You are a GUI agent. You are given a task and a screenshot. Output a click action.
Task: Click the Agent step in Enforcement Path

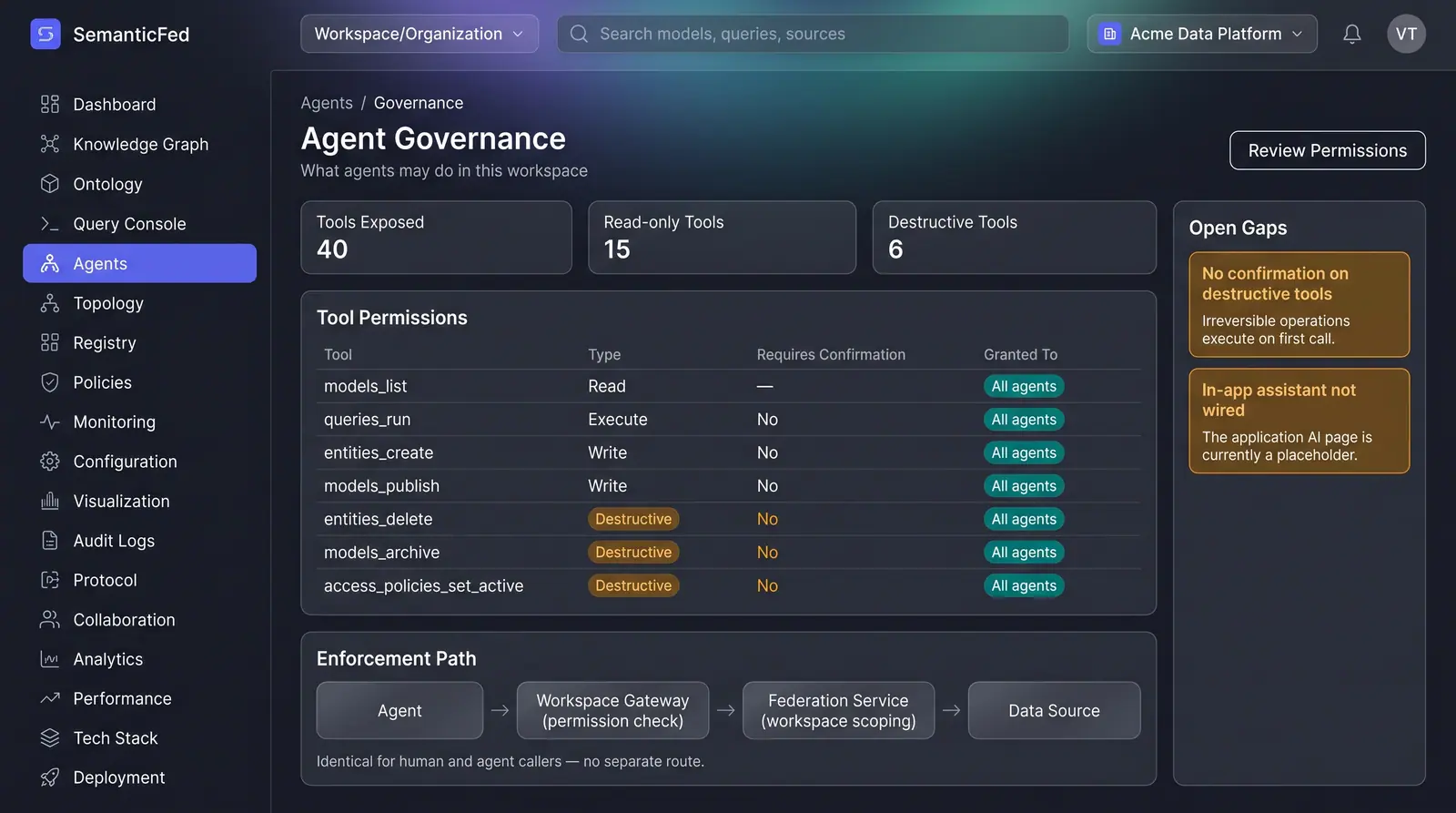pyautogui.click(x=399, y=710)
